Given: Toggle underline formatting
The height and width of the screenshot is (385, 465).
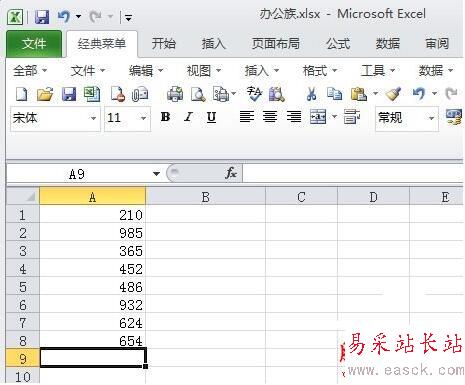Looking at the screenshot, I should point(211,117).
